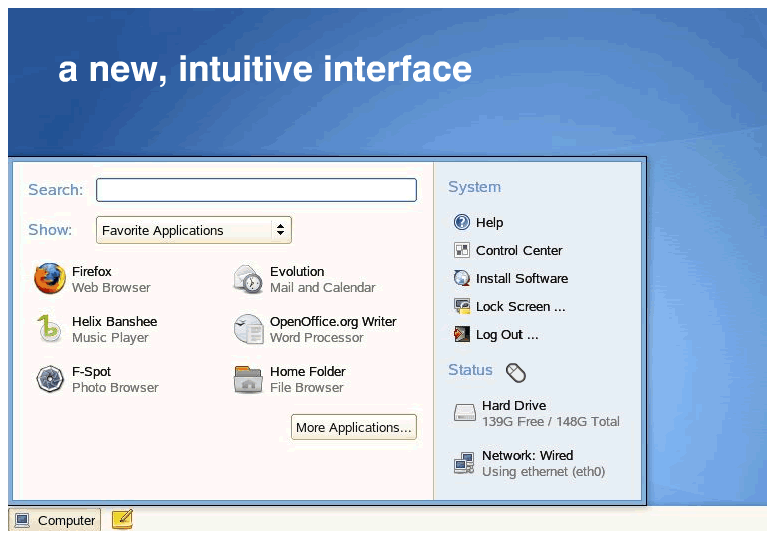Focus the Search text field
This screenshot has width=774, height=539.
tap(256, 190)
